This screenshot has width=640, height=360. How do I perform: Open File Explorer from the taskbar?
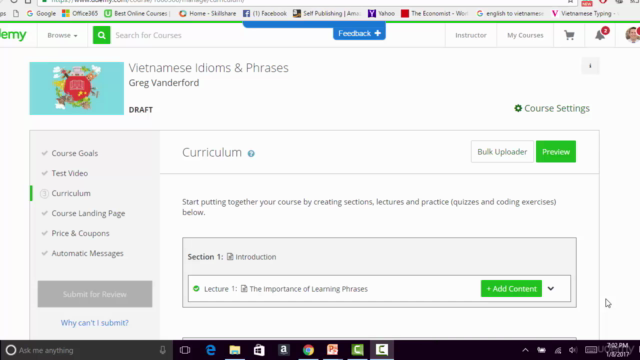click(235, 350)
